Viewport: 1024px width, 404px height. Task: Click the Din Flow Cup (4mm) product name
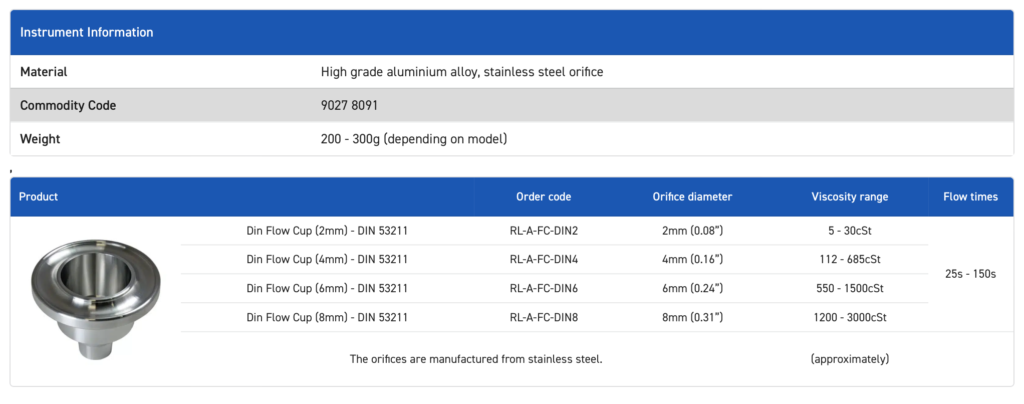327,259
